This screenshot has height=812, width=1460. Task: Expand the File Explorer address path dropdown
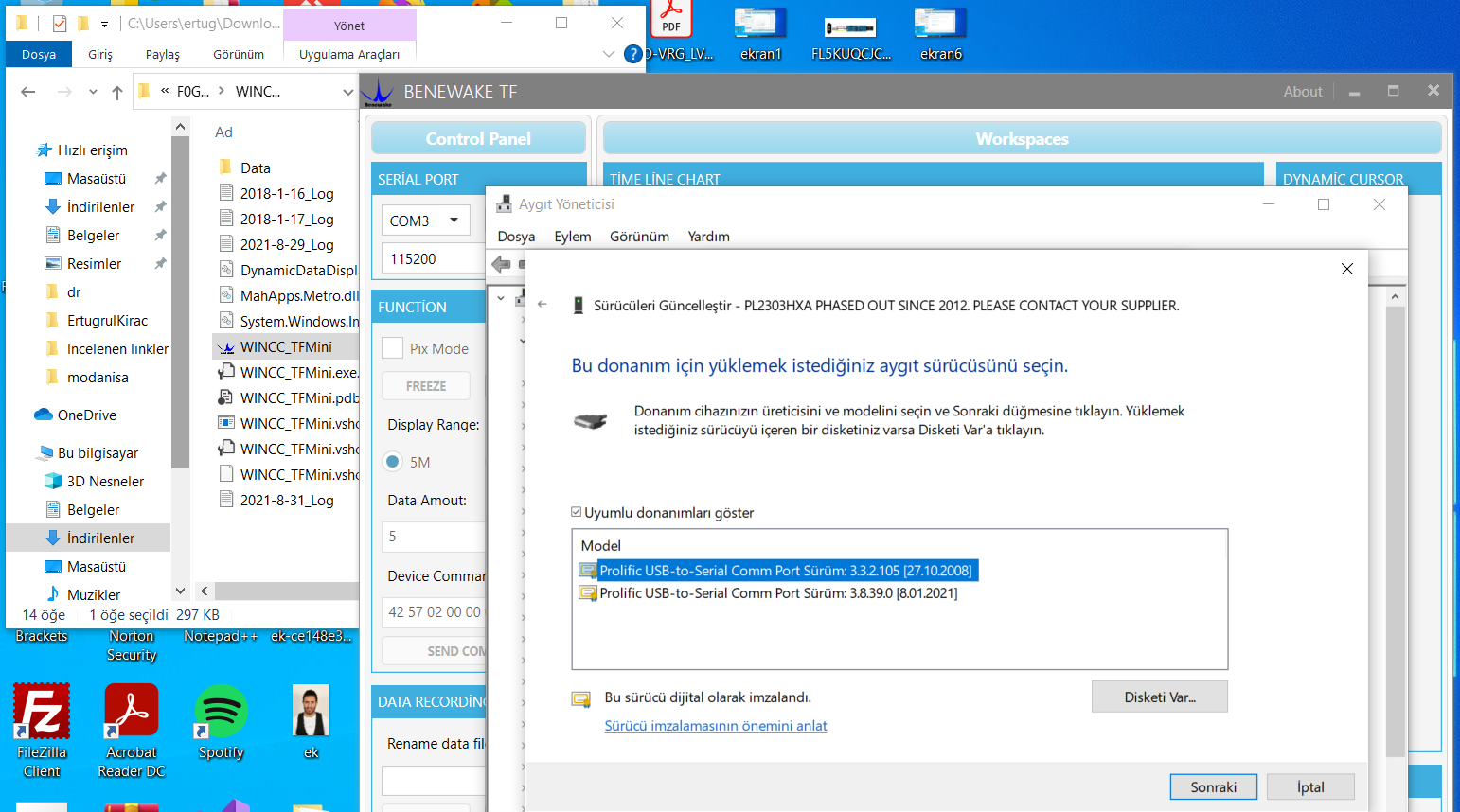coord(347,92)
